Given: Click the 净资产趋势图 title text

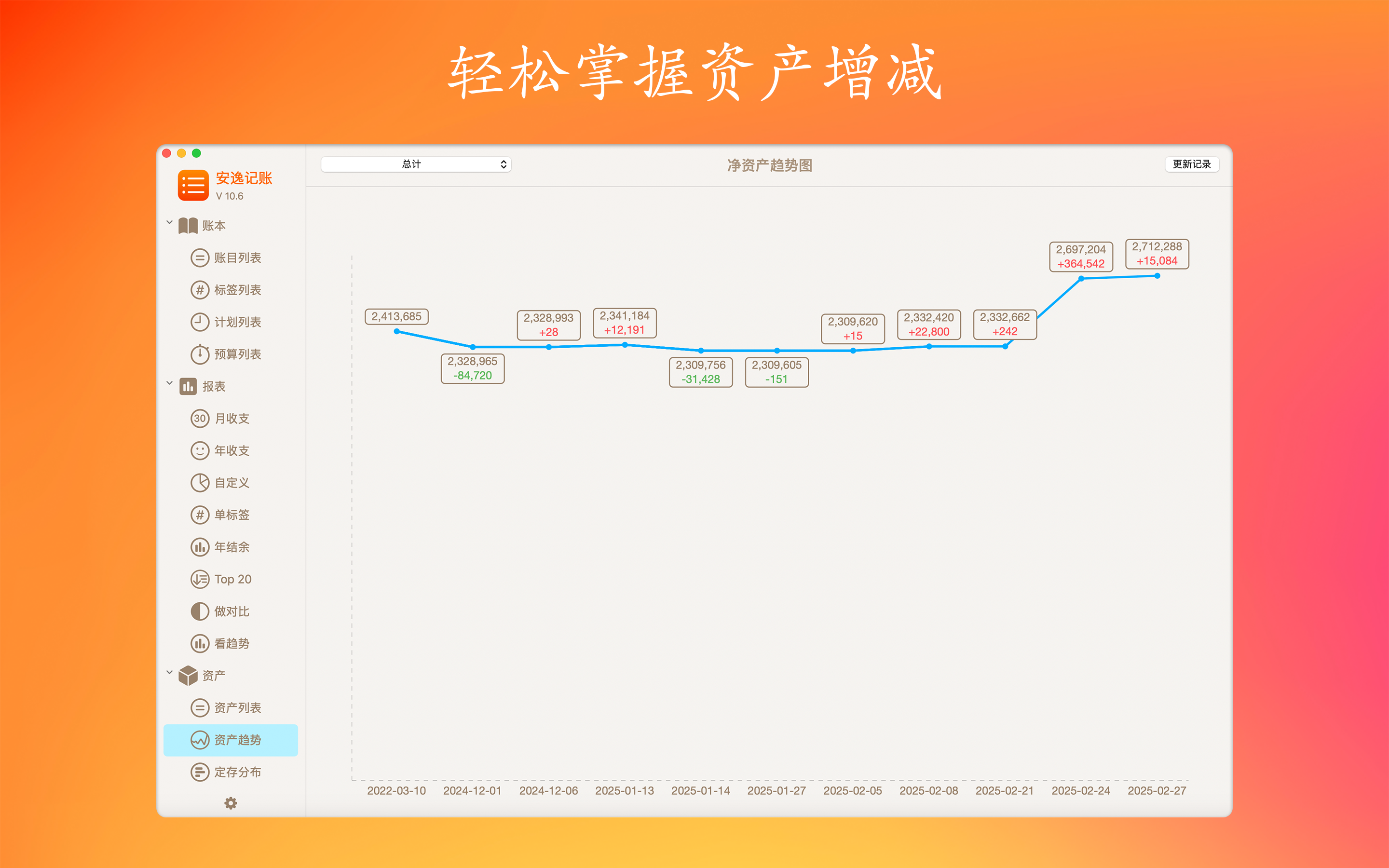Looking at the screenshot, I should (x=769, y=165).
